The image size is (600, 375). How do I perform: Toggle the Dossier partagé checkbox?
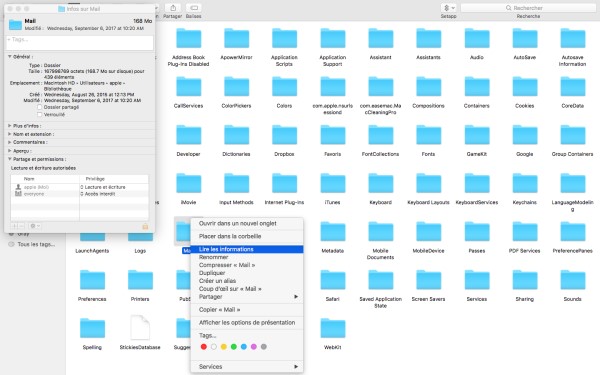[x=39, y=107]
